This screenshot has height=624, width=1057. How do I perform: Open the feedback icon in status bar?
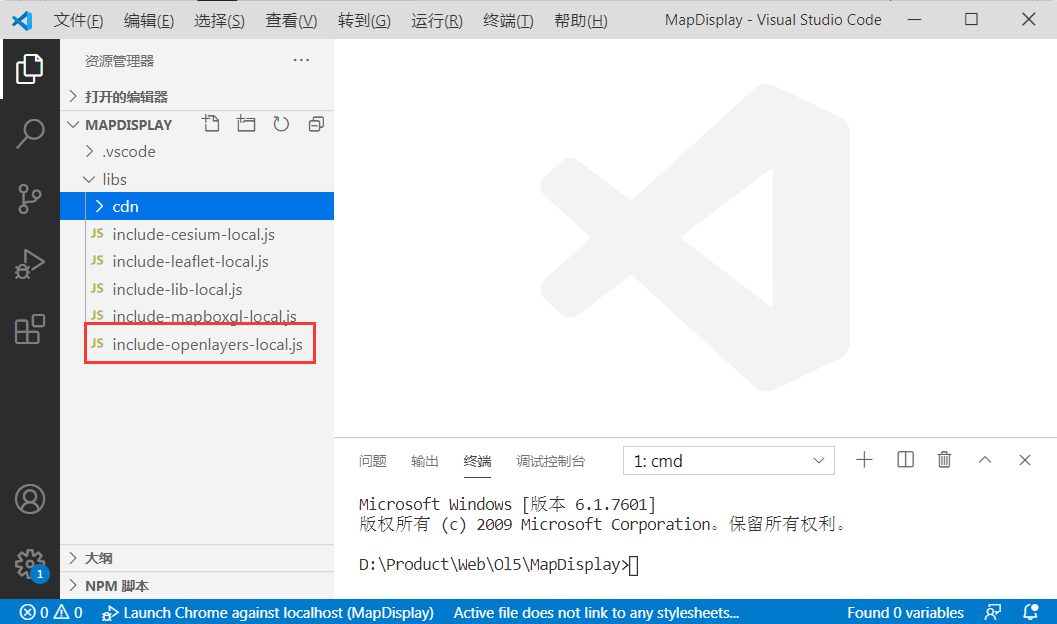coord(992,613)
